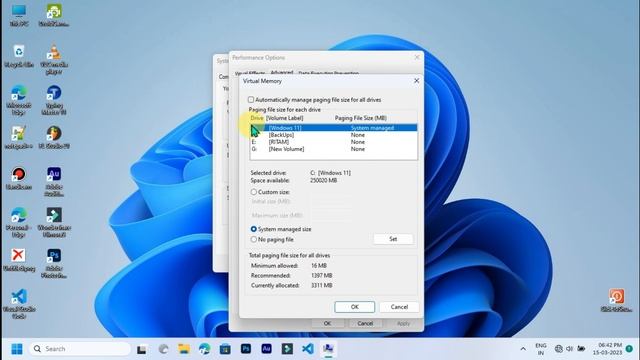Open the red record-button desktop shortcut
The height and width of the screenshot is (360, 640).
pyautogui.click(x=19, y=178)
